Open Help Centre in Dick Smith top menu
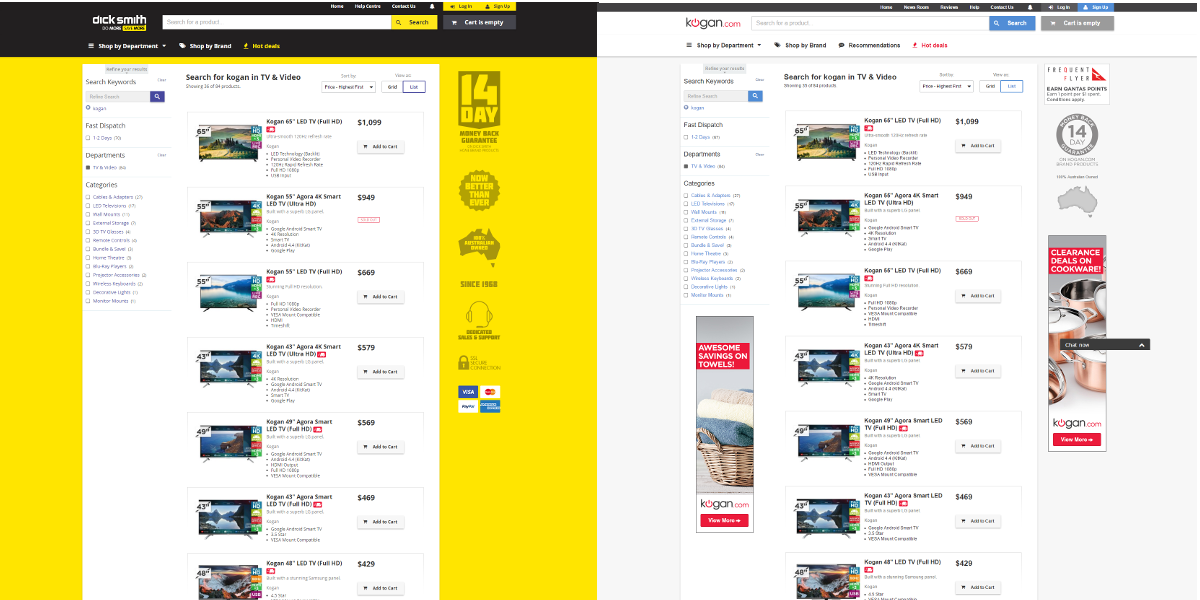 point(367,6)
